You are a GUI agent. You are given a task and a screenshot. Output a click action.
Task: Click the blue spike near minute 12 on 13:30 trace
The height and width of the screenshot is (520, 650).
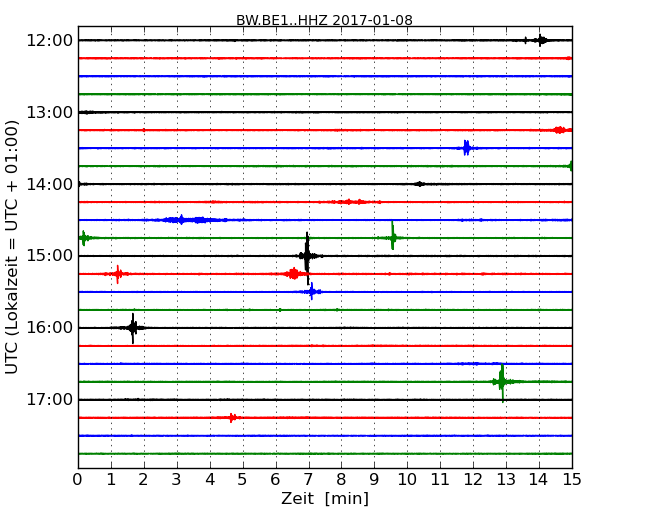[466, 148]
